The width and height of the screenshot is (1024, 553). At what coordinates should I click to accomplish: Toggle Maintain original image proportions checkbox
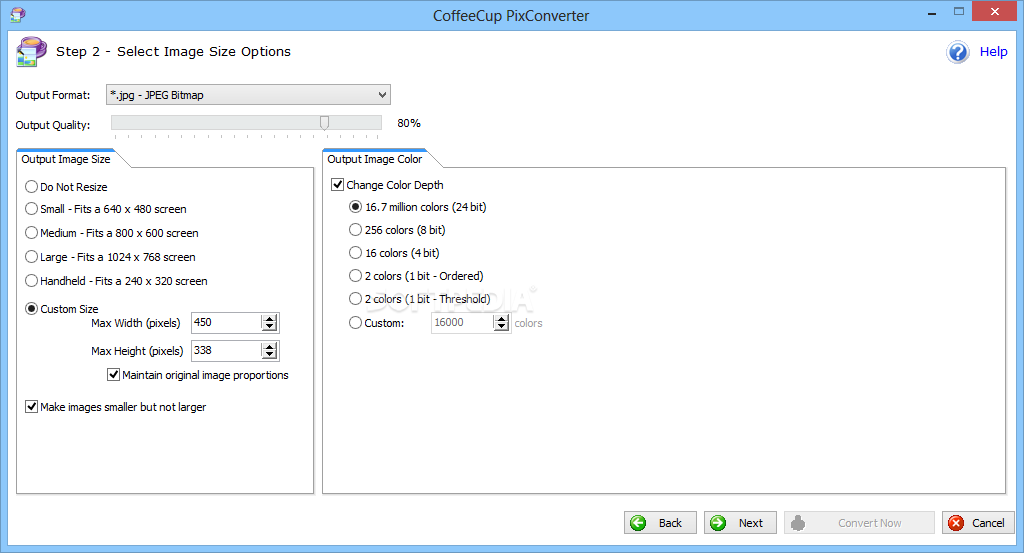coord(114,375)
